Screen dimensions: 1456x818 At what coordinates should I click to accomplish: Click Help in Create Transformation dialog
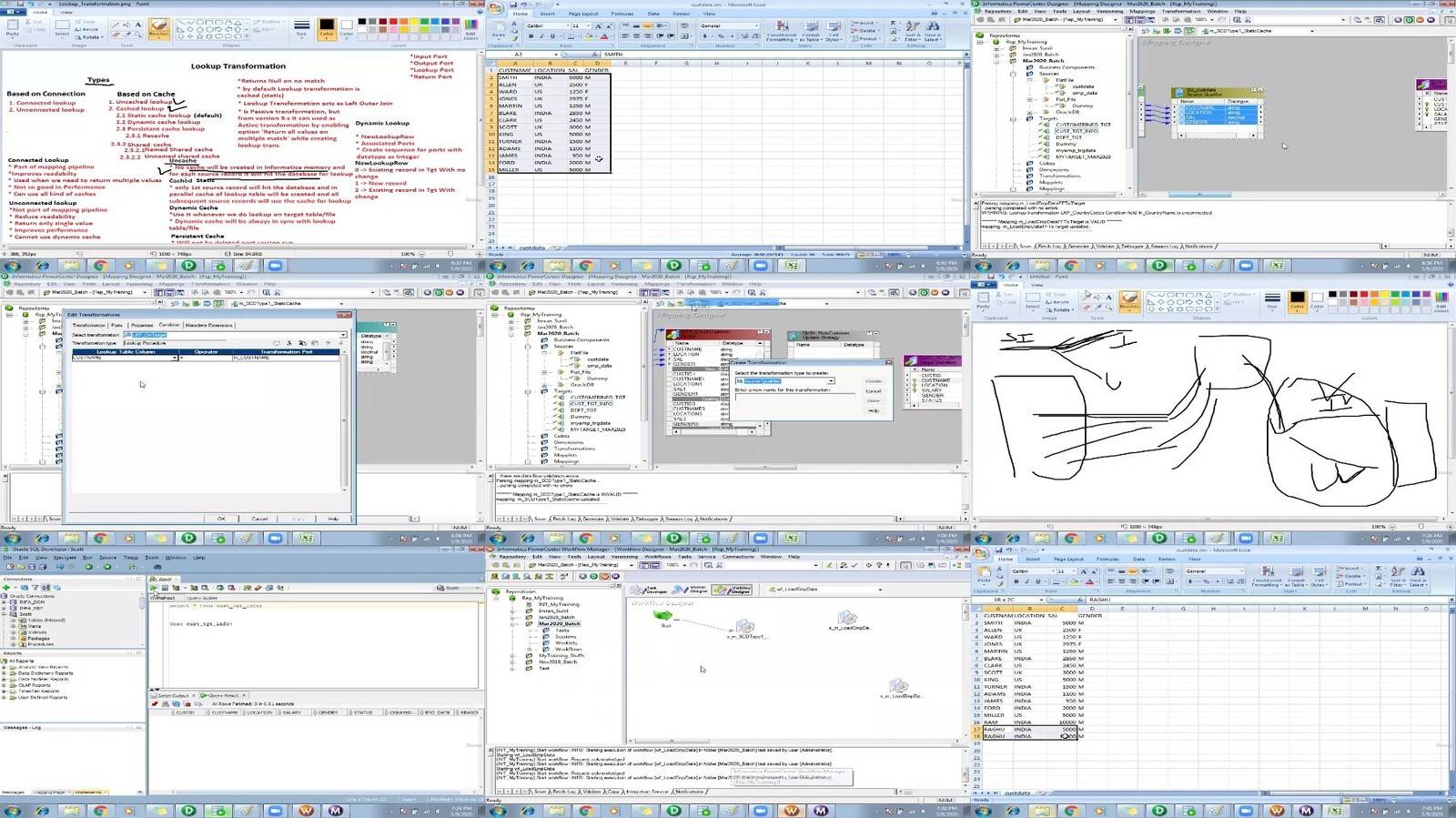(874, 410)
